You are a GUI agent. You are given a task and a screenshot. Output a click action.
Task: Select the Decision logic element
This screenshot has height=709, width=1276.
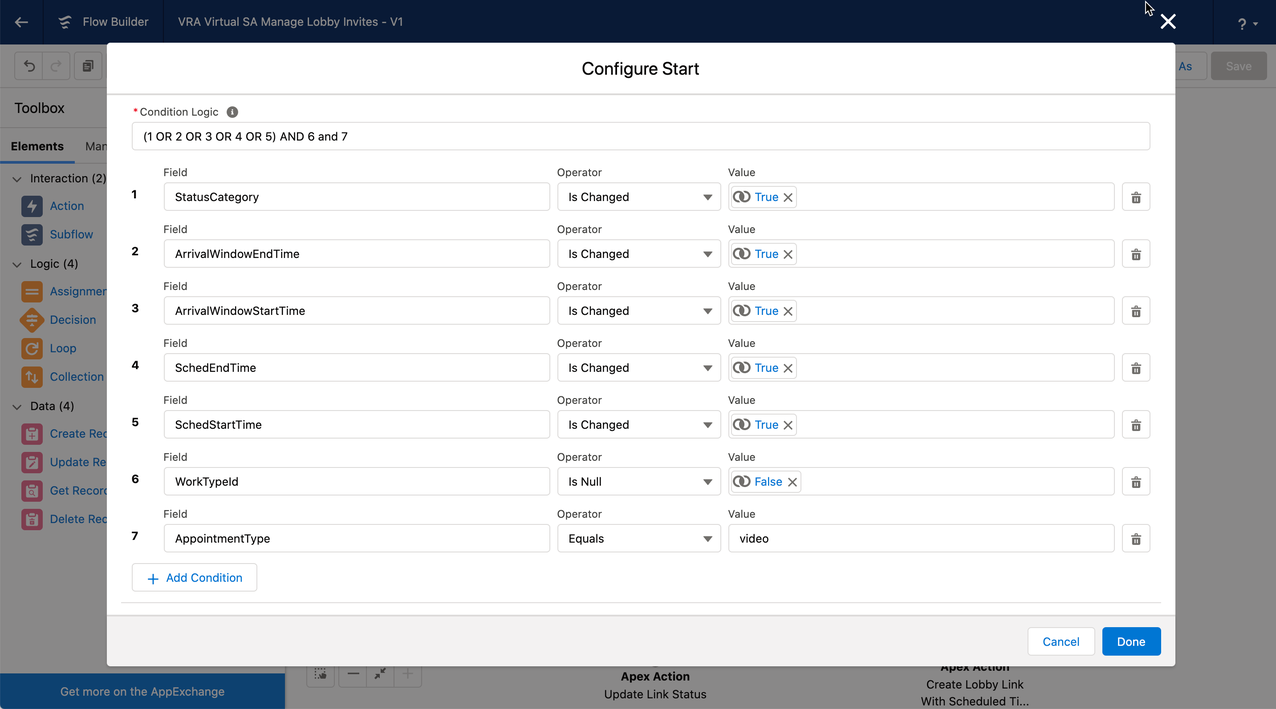click(x=73, y=319)
